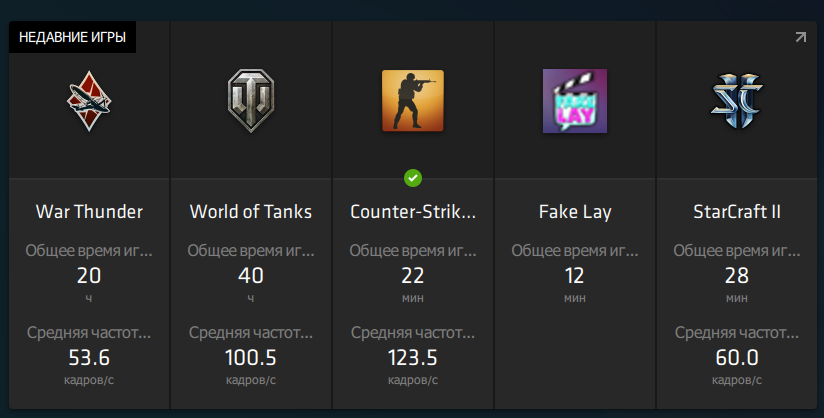Image resolution: width=824 pixels, height=418 pixels.
Task: Click Fake Lay's 12 minutes playtime value
Action: [574, 276]
